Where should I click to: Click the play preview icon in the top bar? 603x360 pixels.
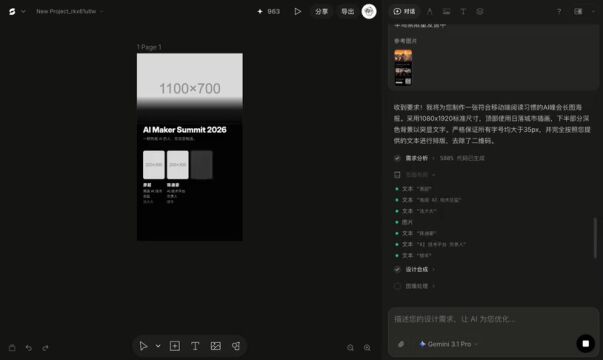298,12
